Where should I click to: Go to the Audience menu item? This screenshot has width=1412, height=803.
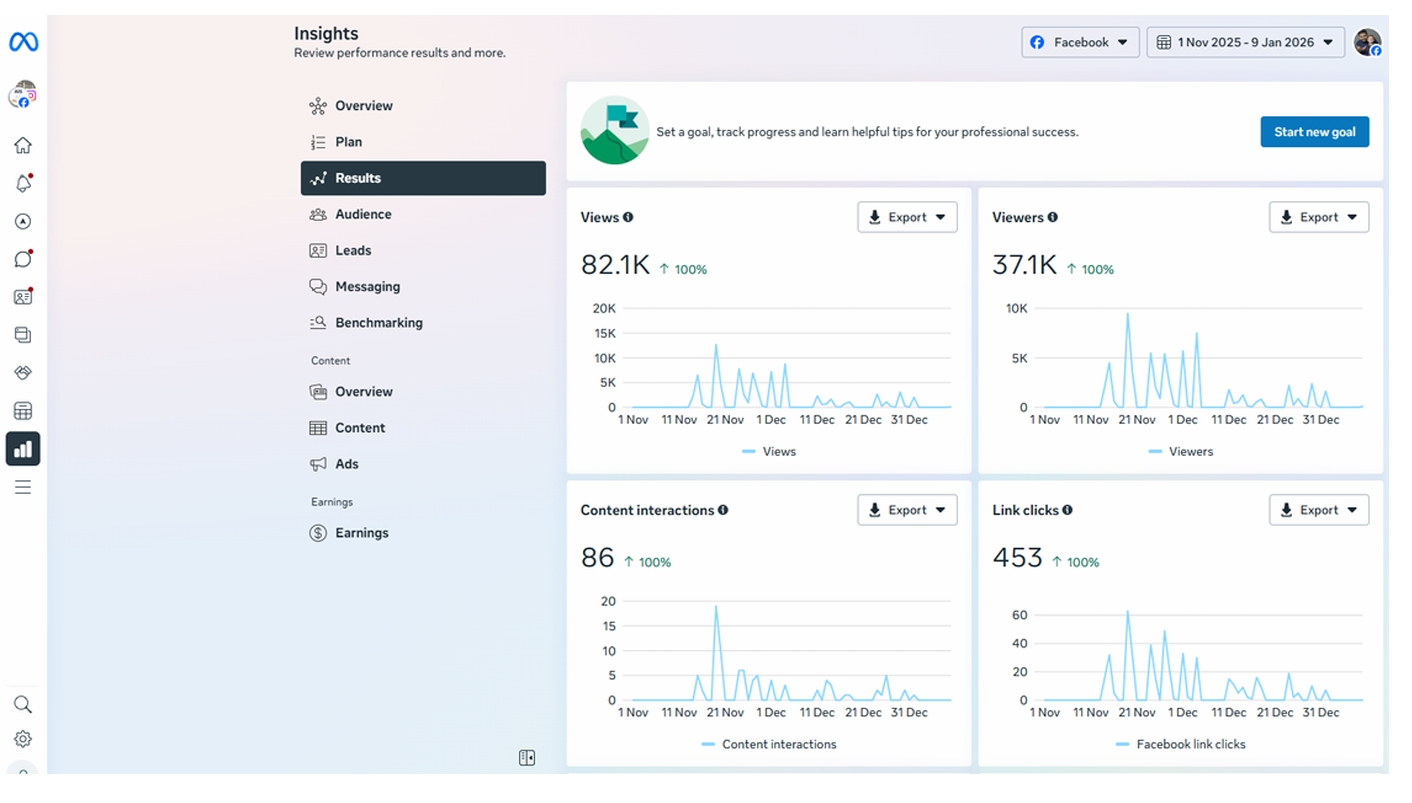[x=363, y=214]
